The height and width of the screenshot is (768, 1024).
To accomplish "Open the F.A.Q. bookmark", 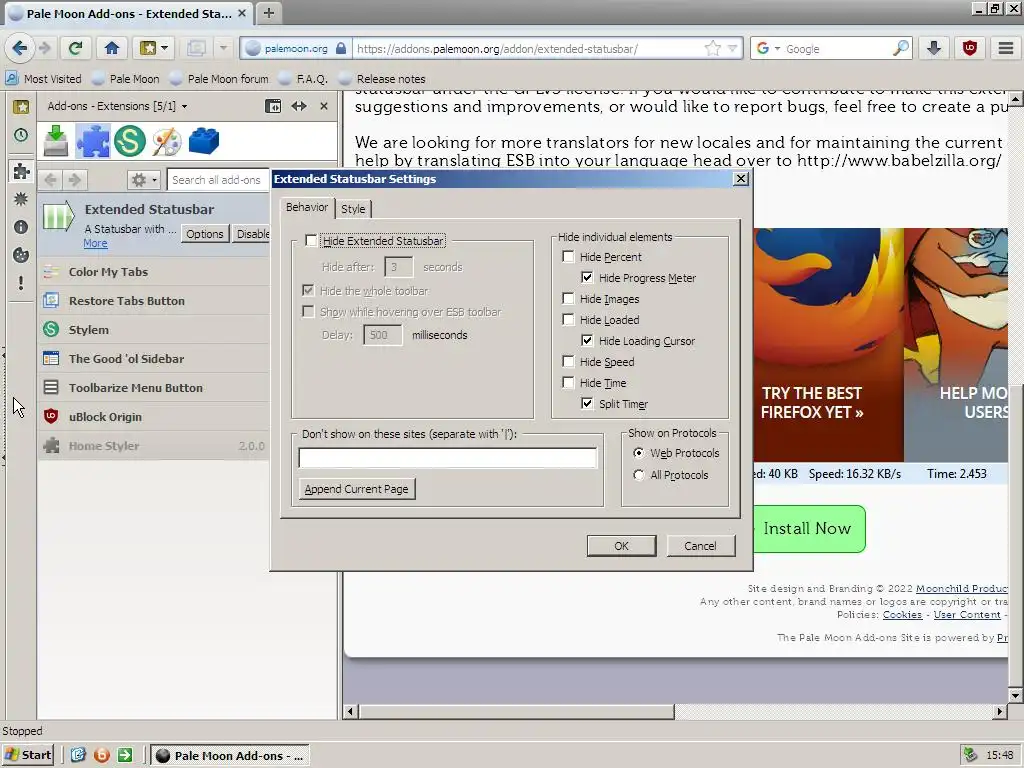I will tap(303, 78).
